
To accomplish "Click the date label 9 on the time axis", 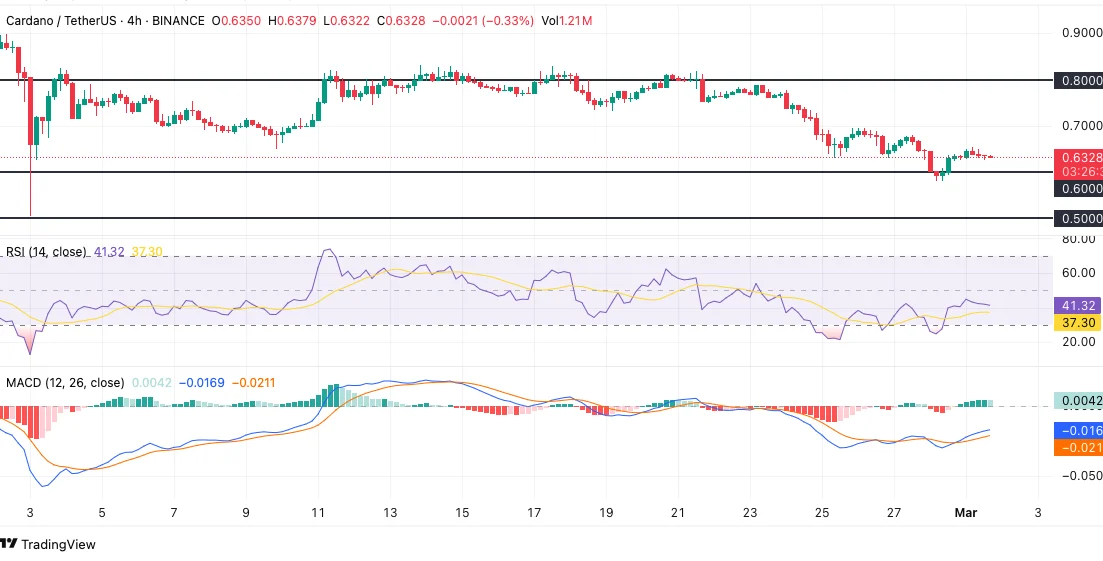I will pos(246,512).
